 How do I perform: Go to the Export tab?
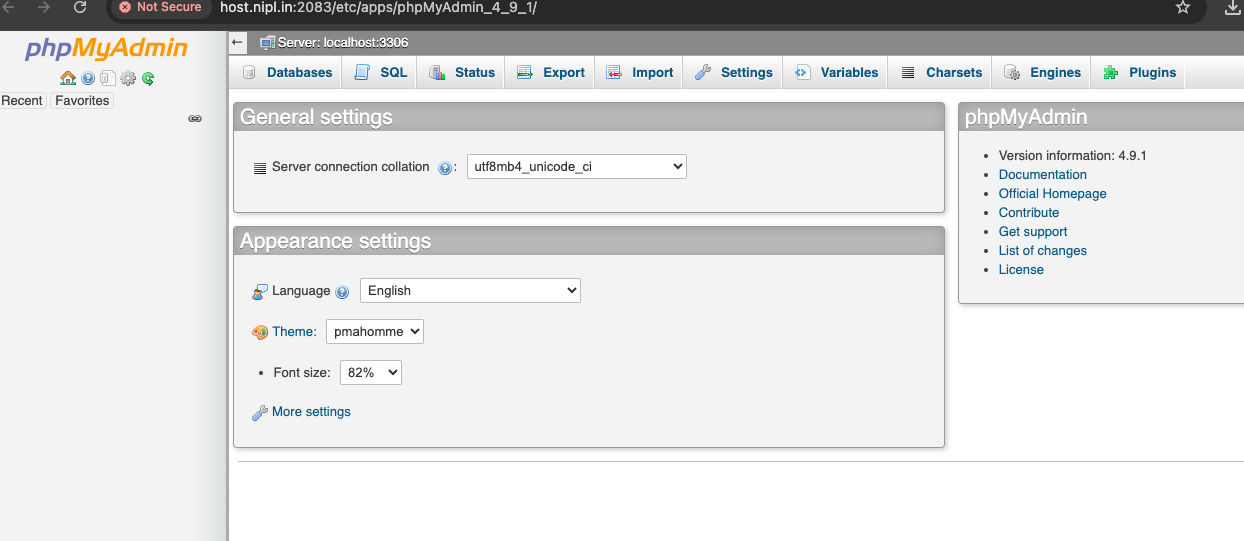click(x=552, y=73)
